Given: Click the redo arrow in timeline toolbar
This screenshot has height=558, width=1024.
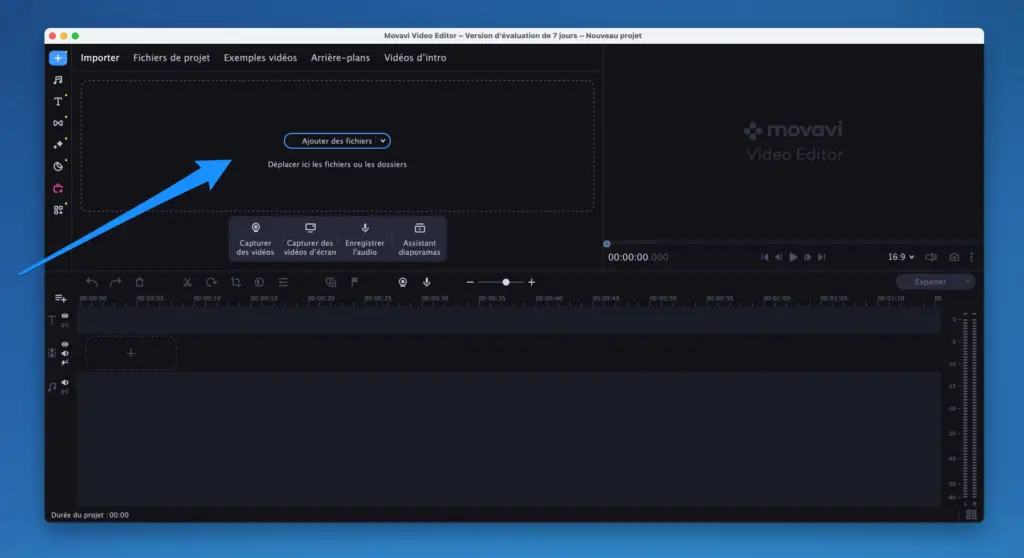Looking at the screenshot, I should point(116,282).
